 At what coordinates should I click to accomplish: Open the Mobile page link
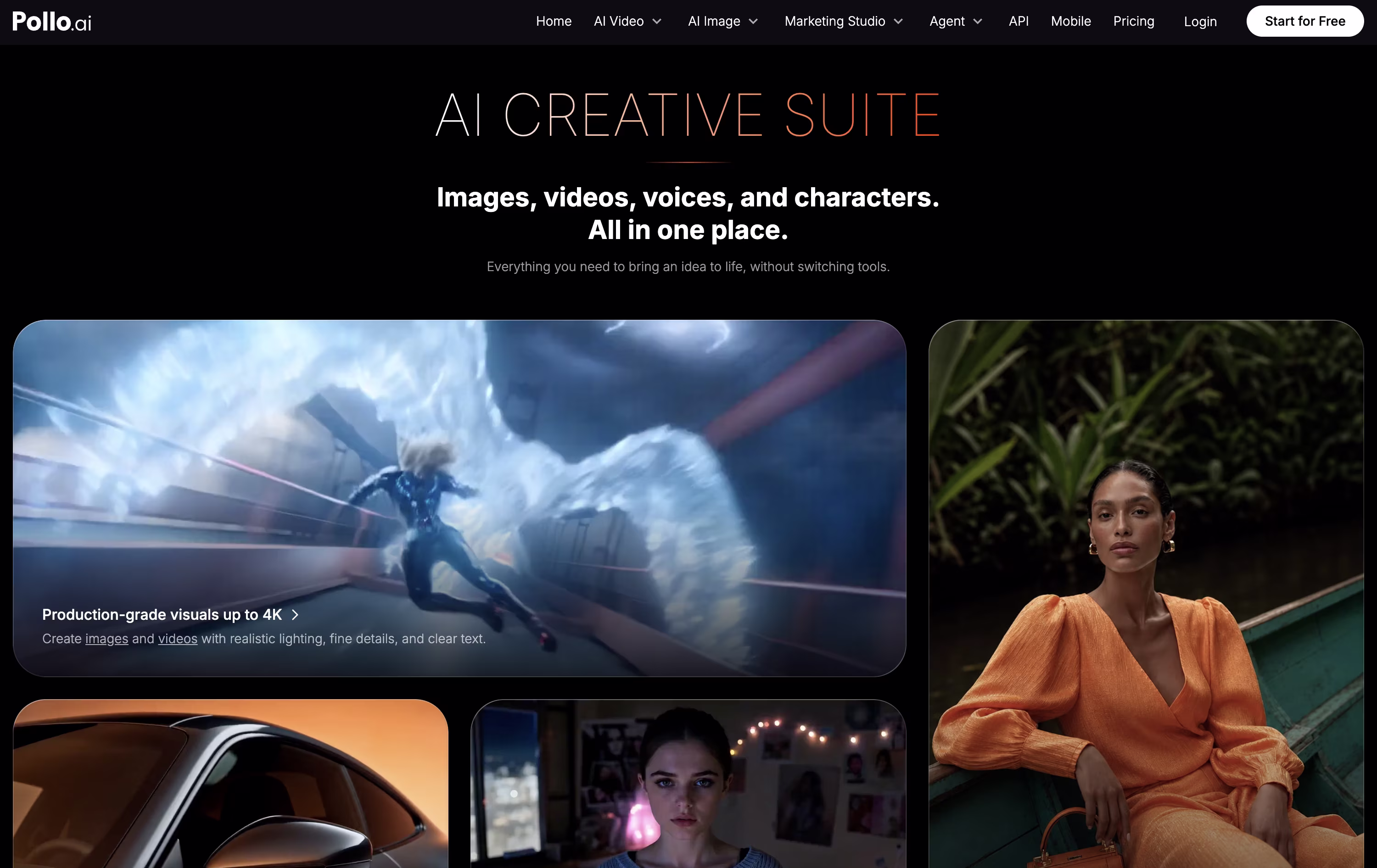[x=1070, y=21]
